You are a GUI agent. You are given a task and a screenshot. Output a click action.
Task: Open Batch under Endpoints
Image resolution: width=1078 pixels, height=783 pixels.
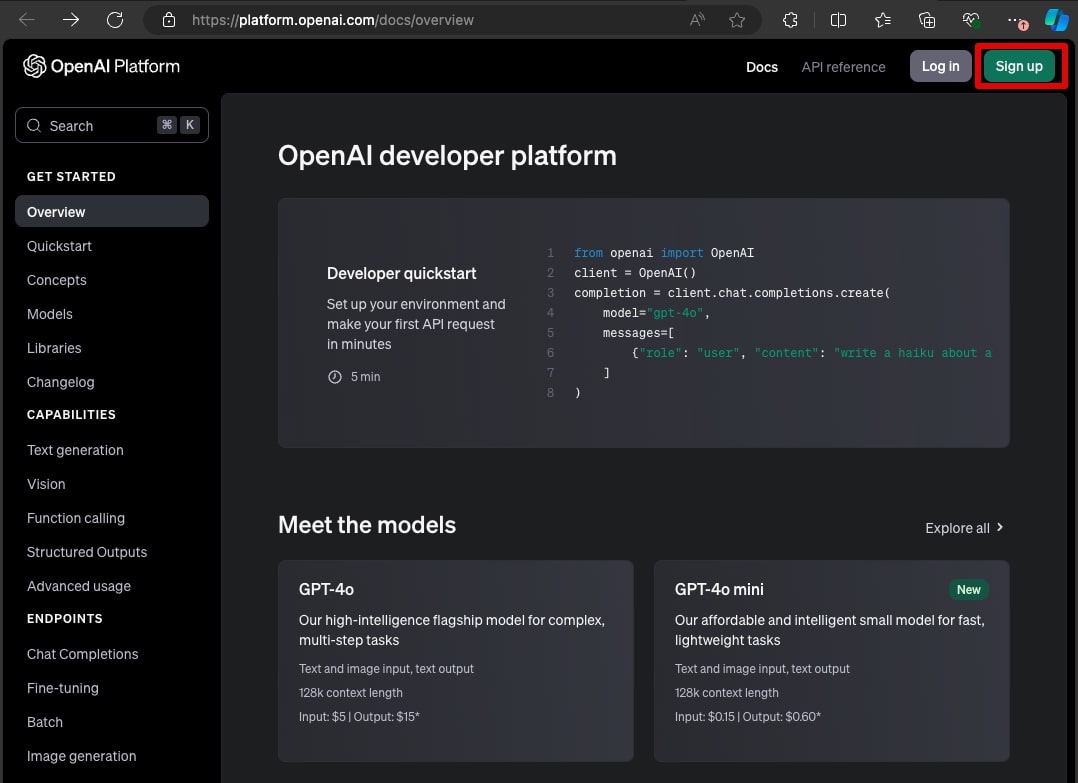(45, 723)
